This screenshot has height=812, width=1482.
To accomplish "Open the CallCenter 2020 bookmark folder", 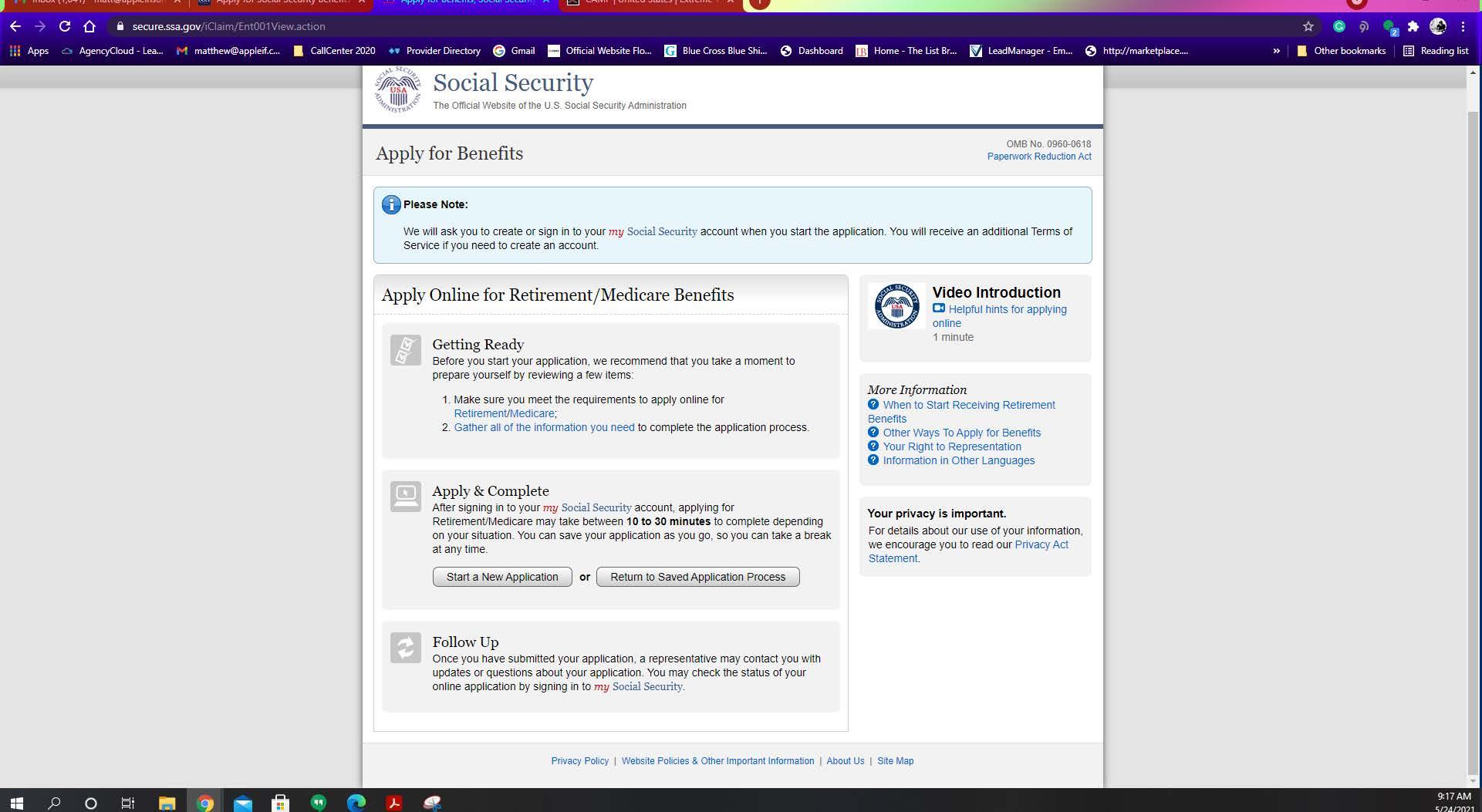I will (334, 51).
